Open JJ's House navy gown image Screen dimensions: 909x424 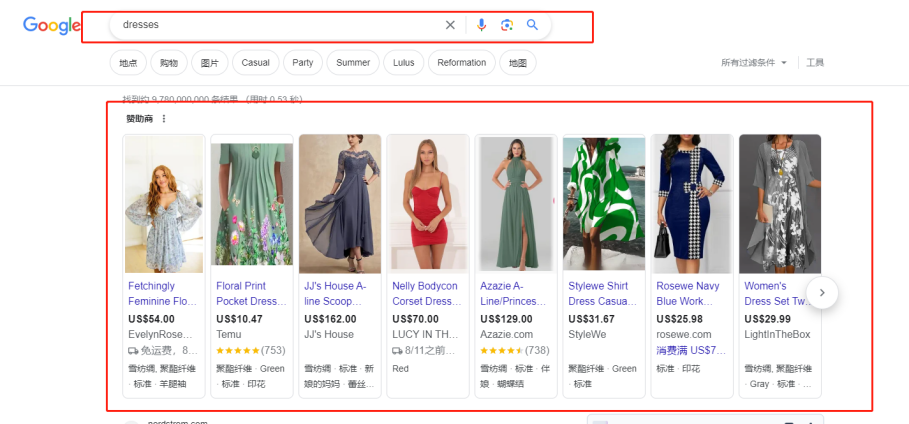pos(340,204)
